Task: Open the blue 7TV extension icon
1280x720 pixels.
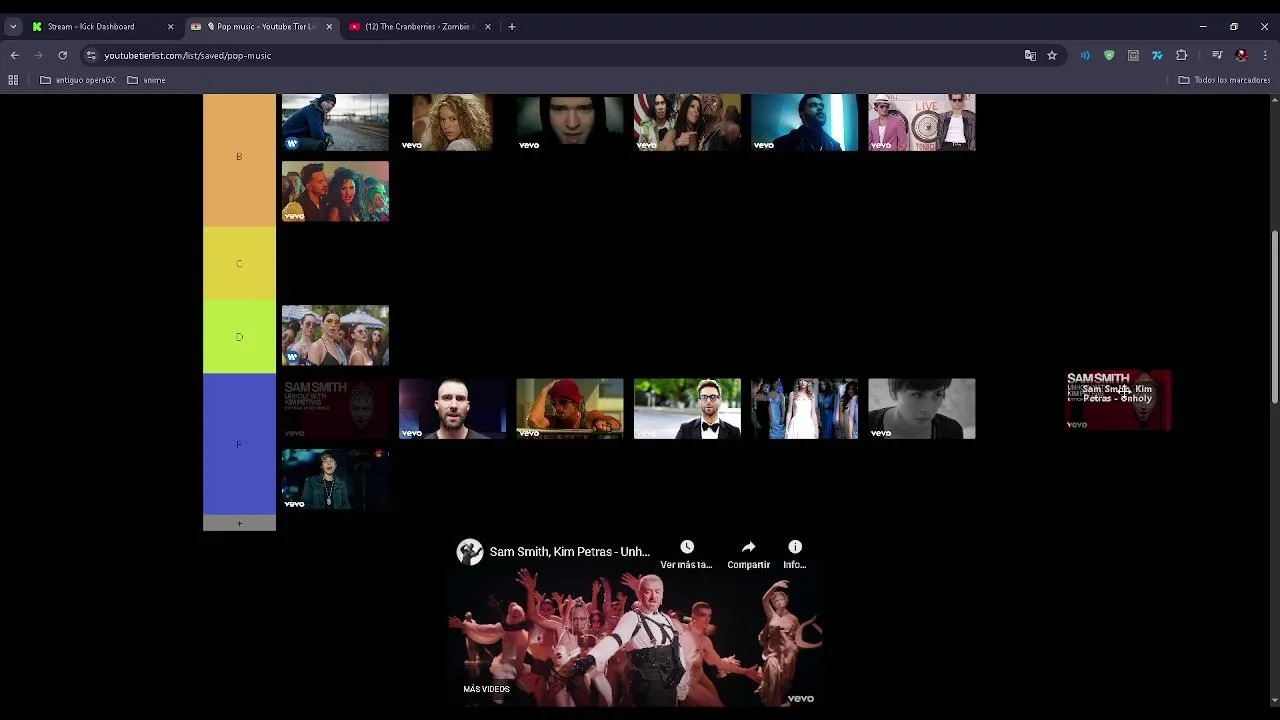Action: (x=1157, y=56)
